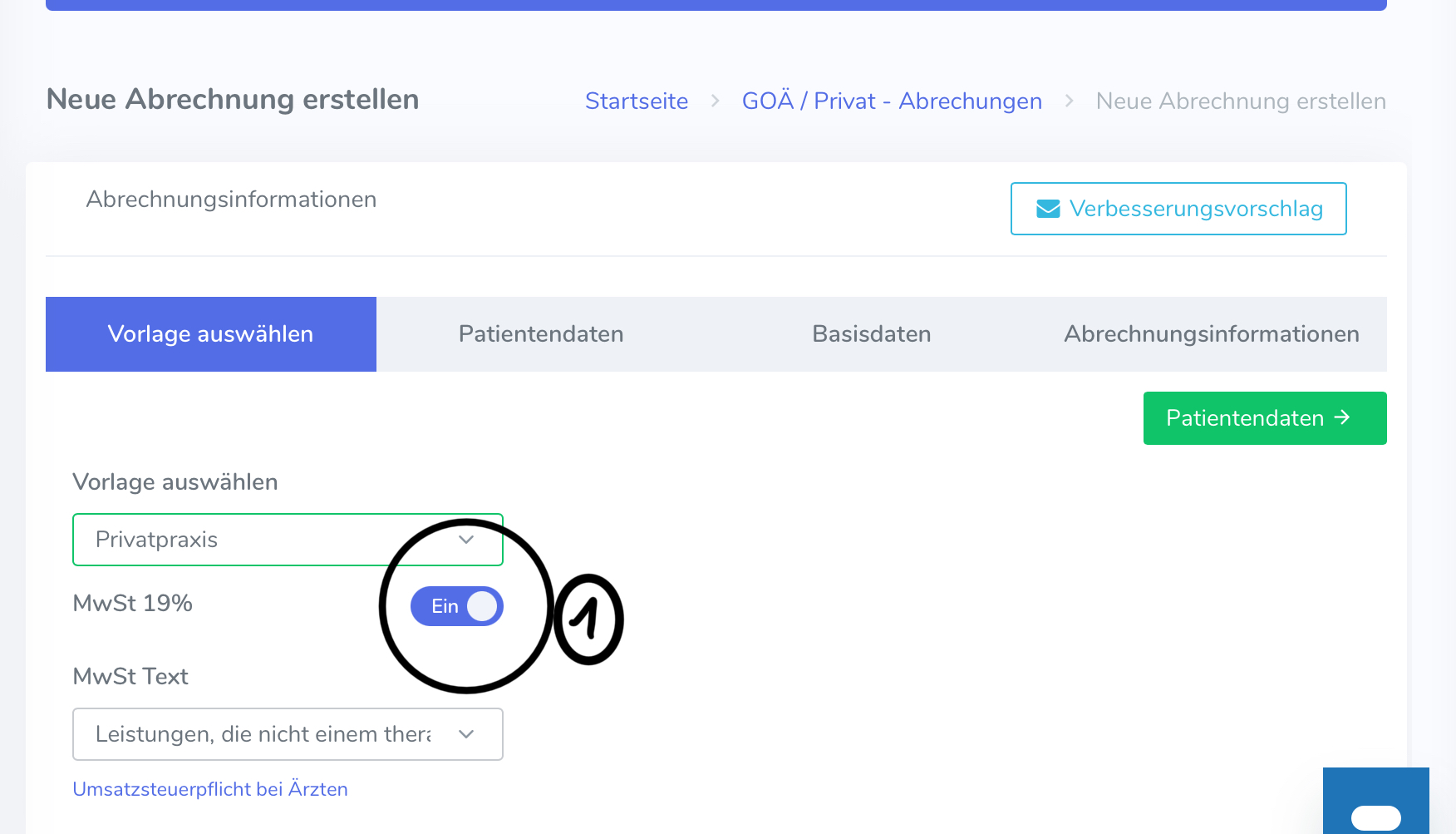Viewport: 1456px width, 834px height.
Task: Open the Patientendaten tab
Action: pyautogui.click(x=541, y=334)
